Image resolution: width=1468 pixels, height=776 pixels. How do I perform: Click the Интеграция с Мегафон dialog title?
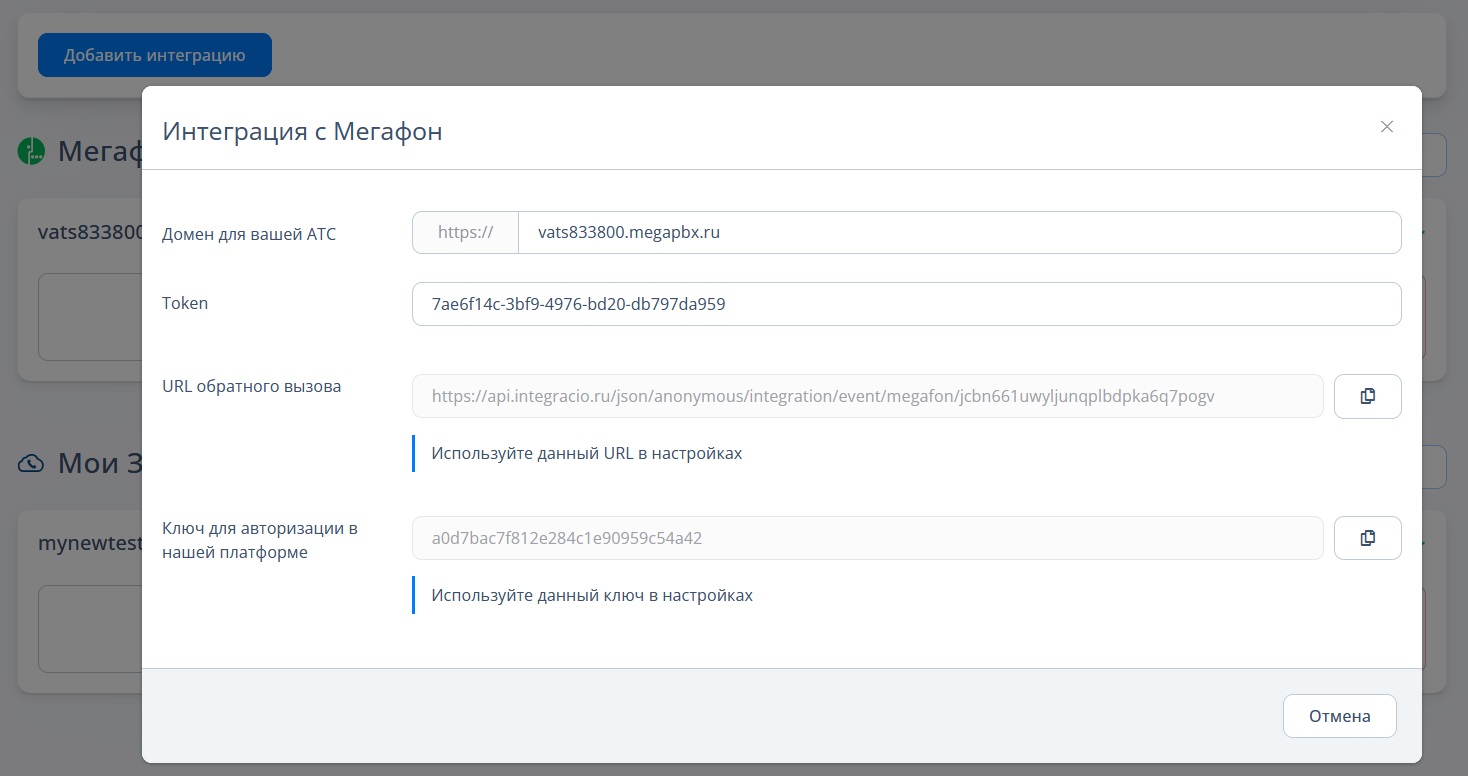click(x=302, y=131)
